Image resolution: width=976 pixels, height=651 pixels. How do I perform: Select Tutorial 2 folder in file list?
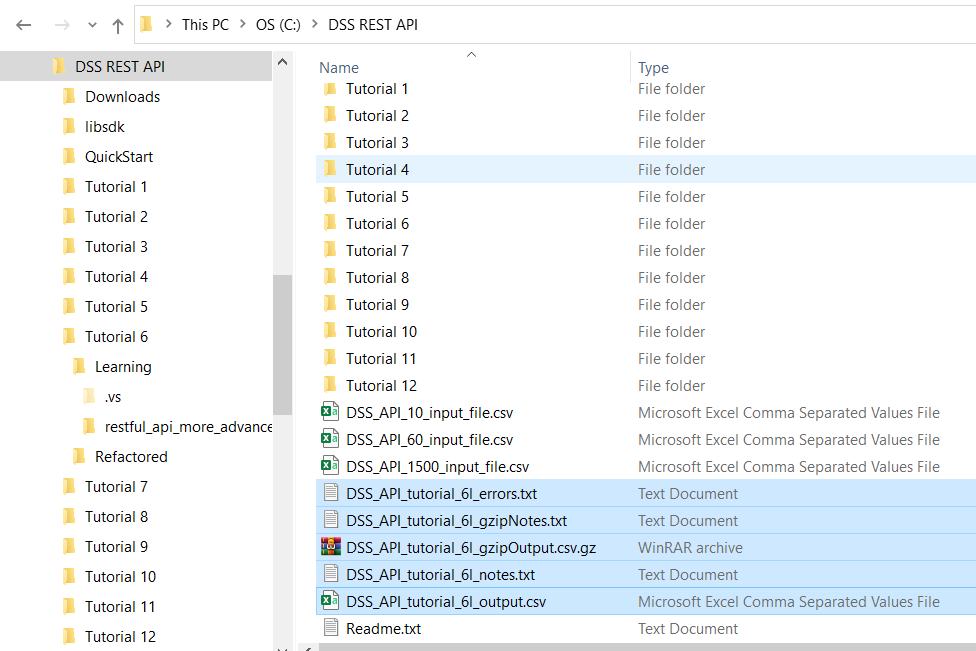coord(377,116)
